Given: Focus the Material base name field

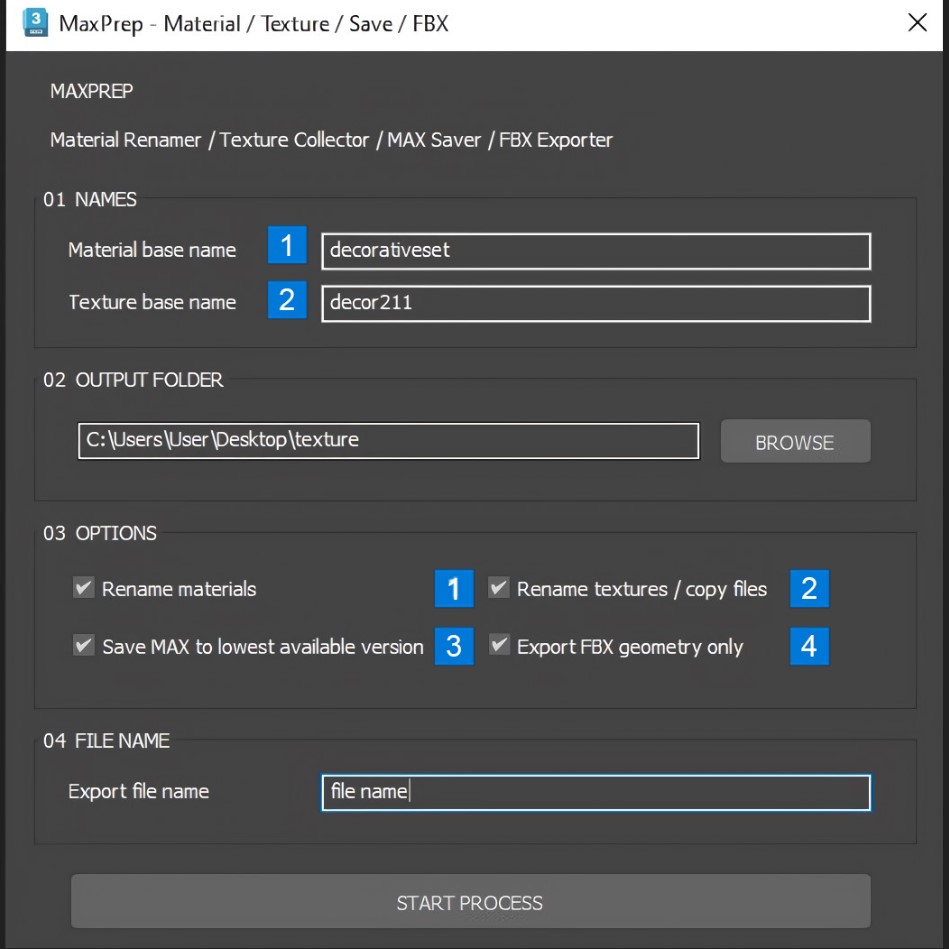Looking at the screenshot, I should 596,251.
